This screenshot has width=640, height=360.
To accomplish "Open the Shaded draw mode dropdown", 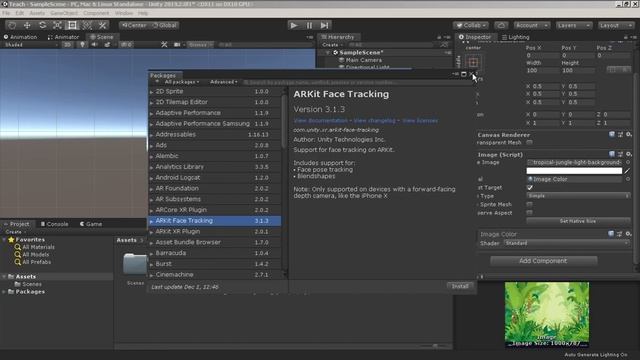I will [x=31, y=44].
